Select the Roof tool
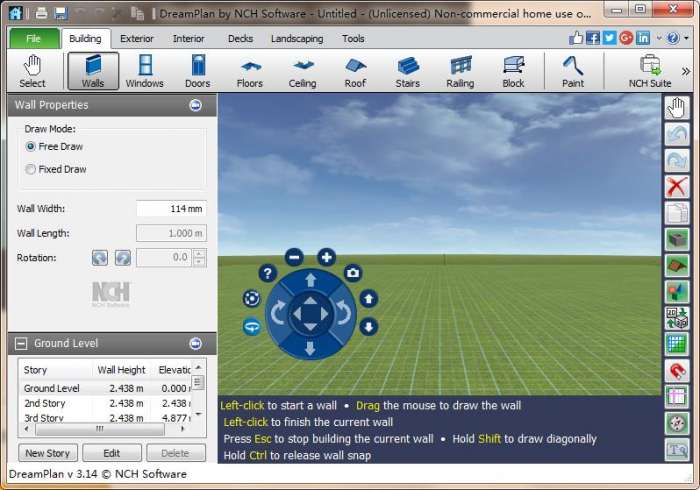This screenshot has width=700, height=490. point(355,71)
